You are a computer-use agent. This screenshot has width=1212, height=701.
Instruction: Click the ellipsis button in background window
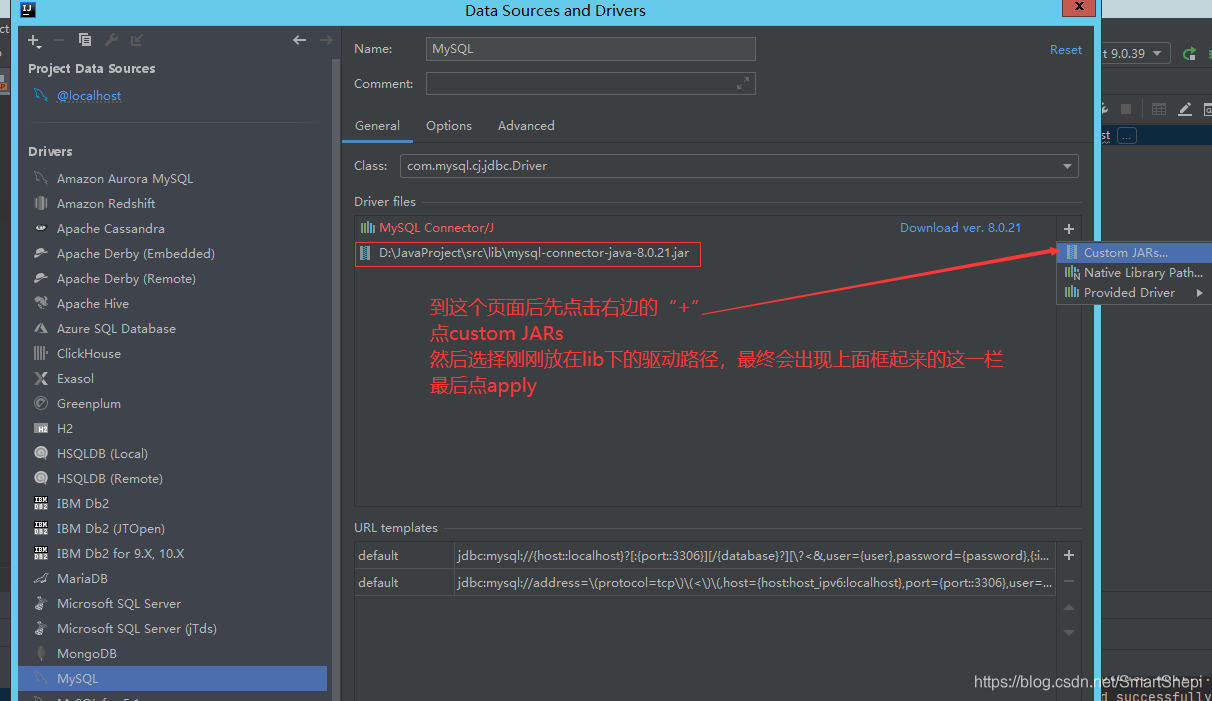[1127, 135]
